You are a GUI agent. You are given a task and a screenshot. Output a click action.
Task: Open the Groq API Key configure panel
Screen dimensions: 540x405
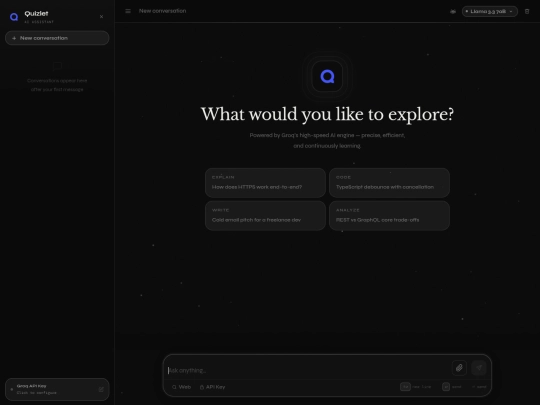57,389
